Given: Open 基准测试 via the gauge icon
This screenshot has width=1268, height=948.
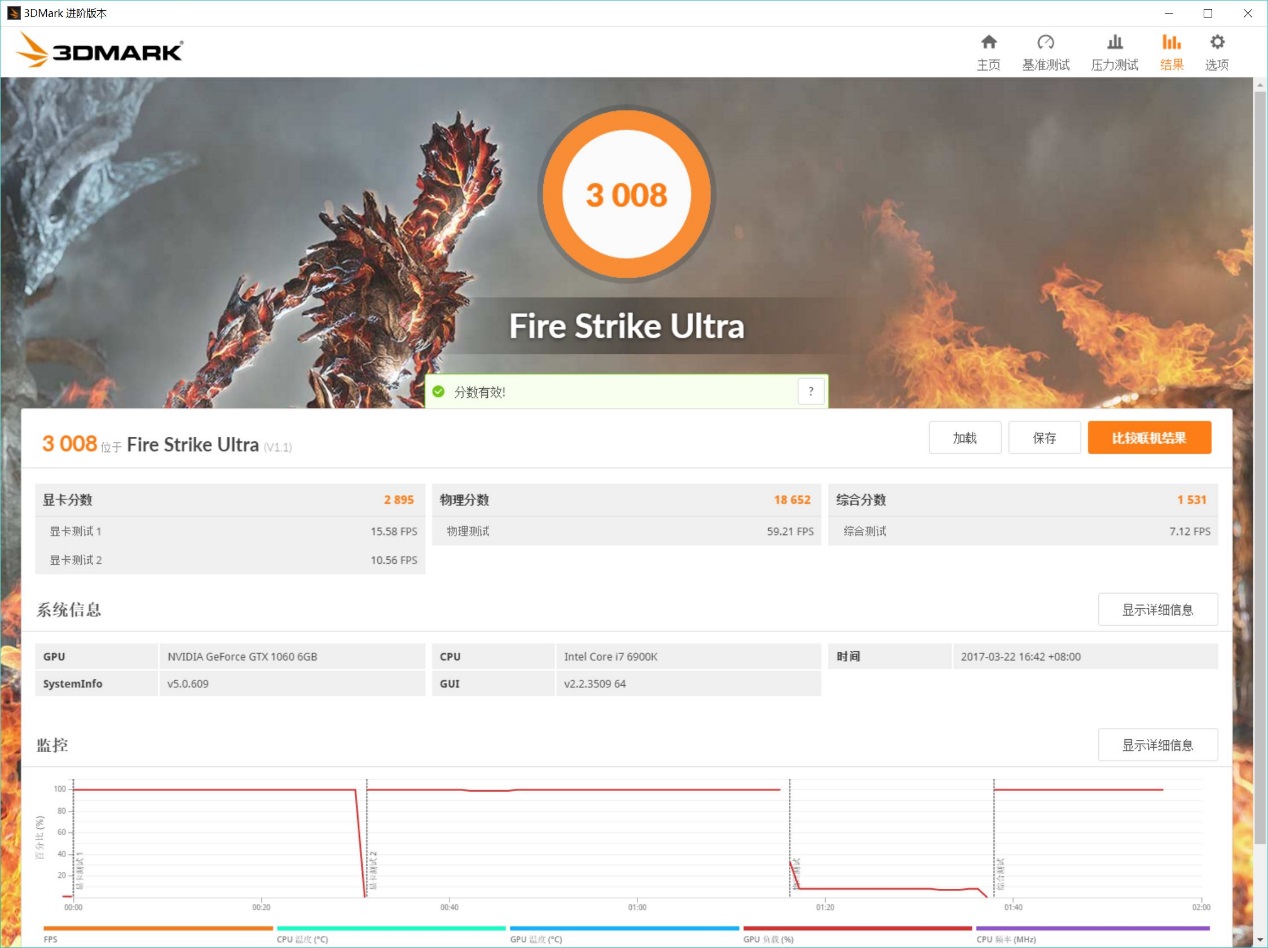Looking at the screenshot, I should (1045, 43).
